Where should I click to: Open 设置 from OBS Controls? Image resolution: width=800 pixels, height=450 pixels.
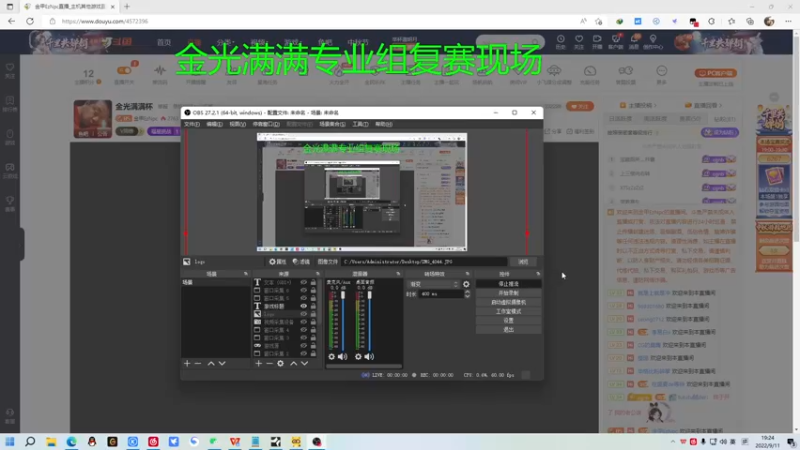click(x=508, y=320)
